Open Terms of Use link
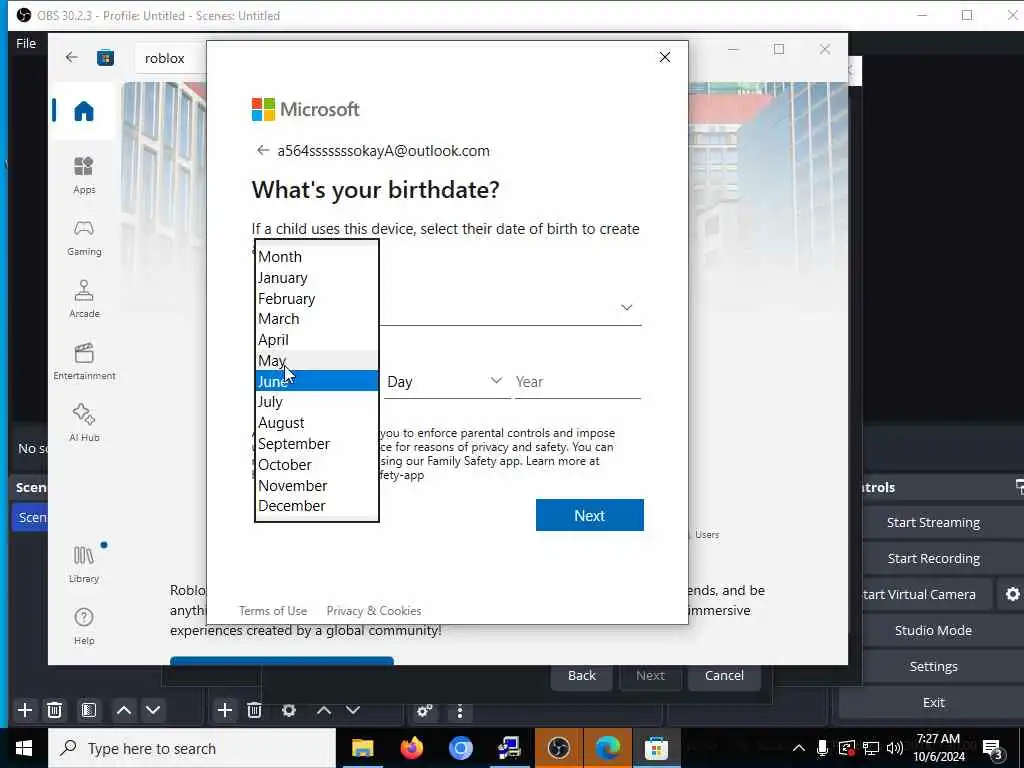This screenshot has height=768, width=1024. tap(273, 611)
